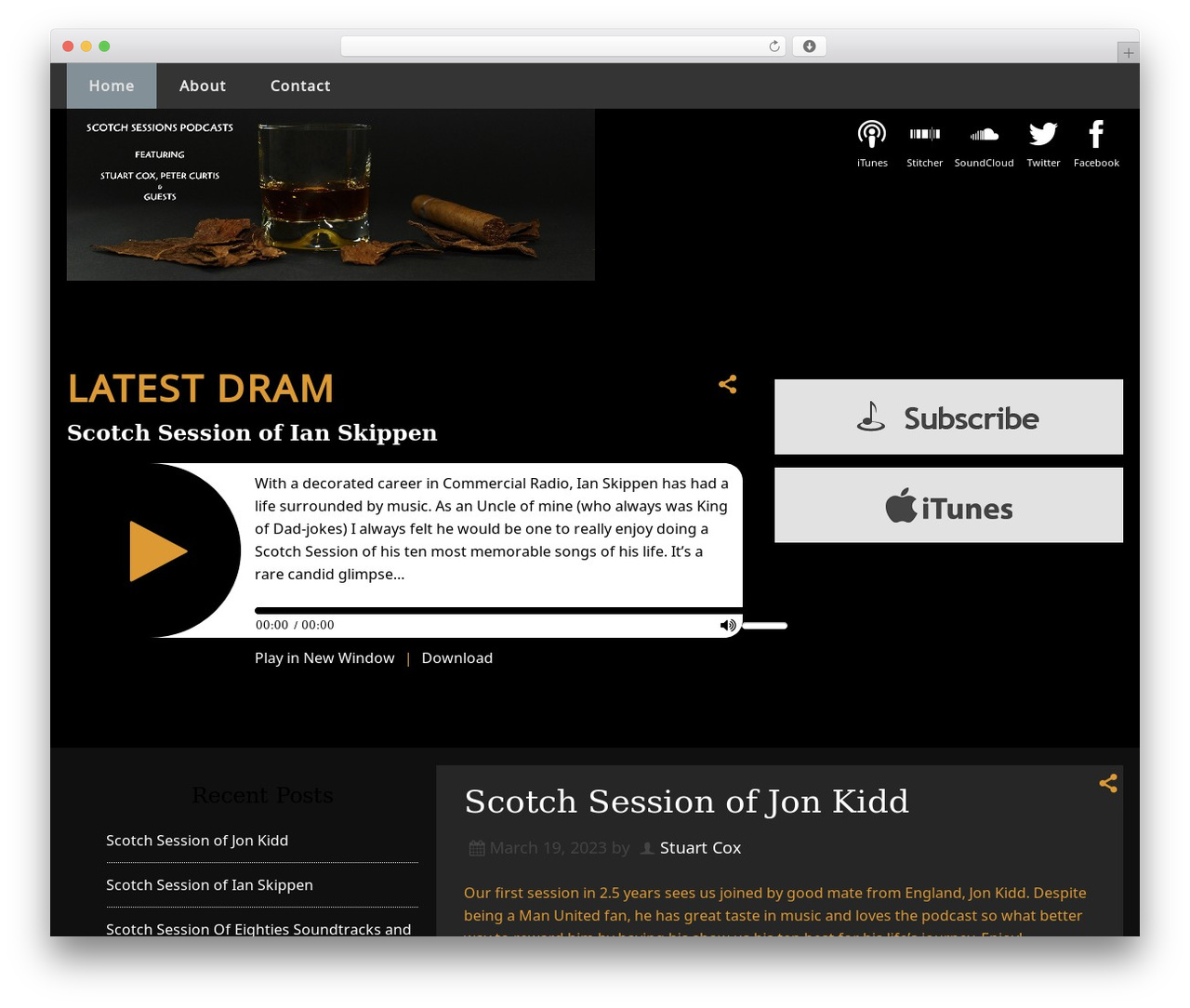
Task: Open author Stuart Cox link
Action: click(x=700, y=848)
